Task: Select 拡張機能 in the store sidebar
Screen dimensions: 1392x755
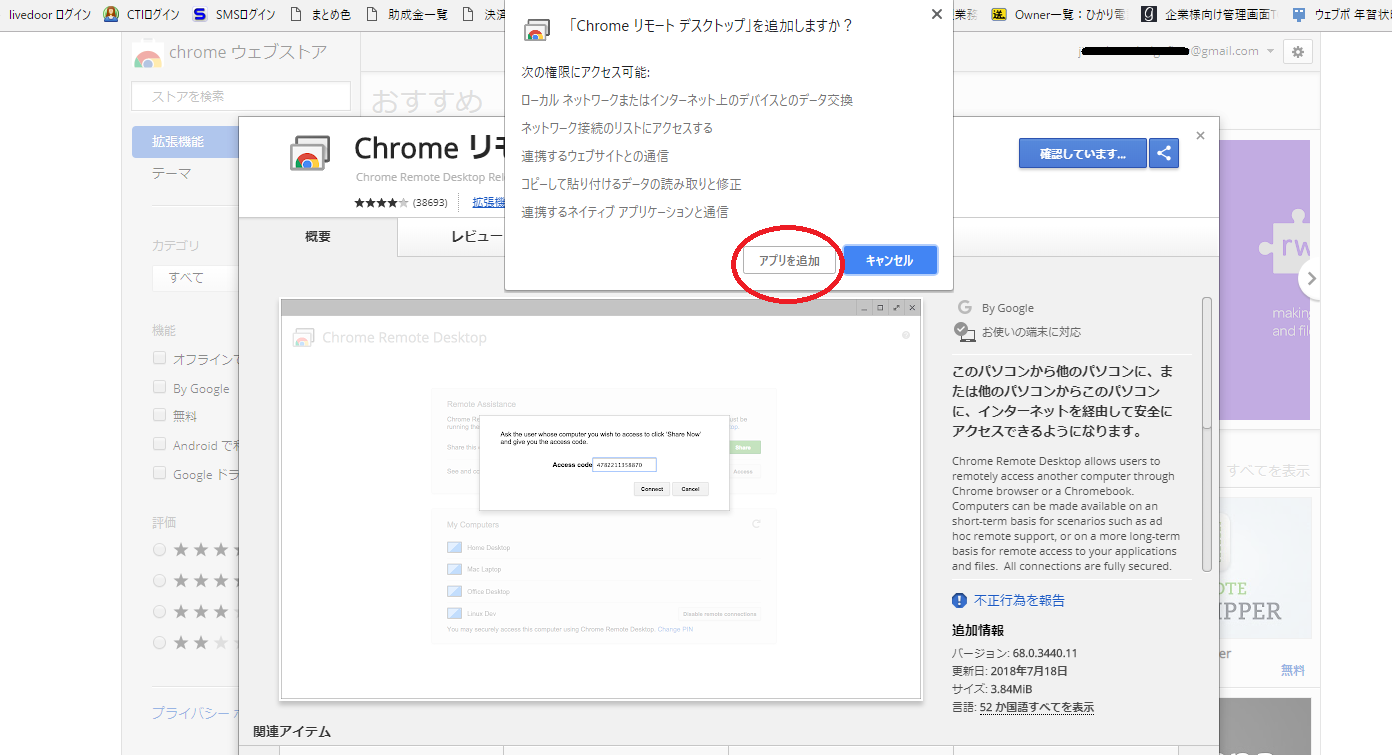Action: click(185, 142)
